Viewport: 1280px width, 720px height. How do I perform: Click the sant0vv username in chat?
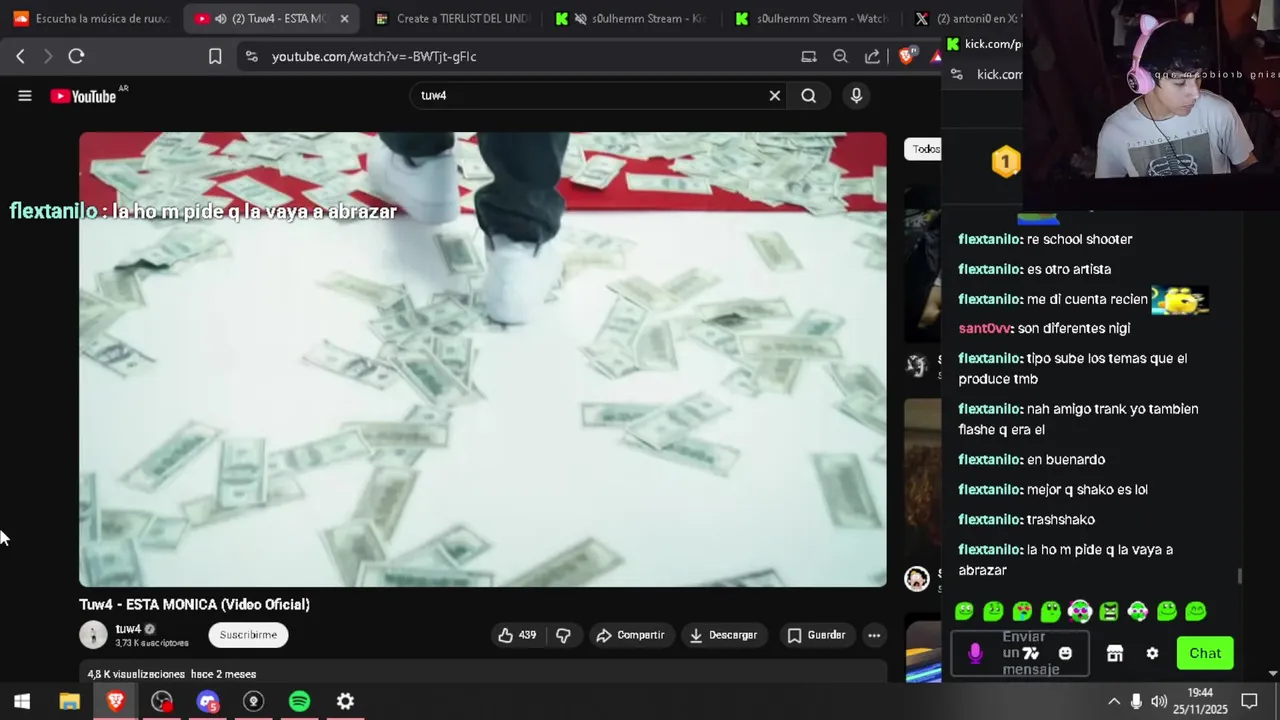985,328
